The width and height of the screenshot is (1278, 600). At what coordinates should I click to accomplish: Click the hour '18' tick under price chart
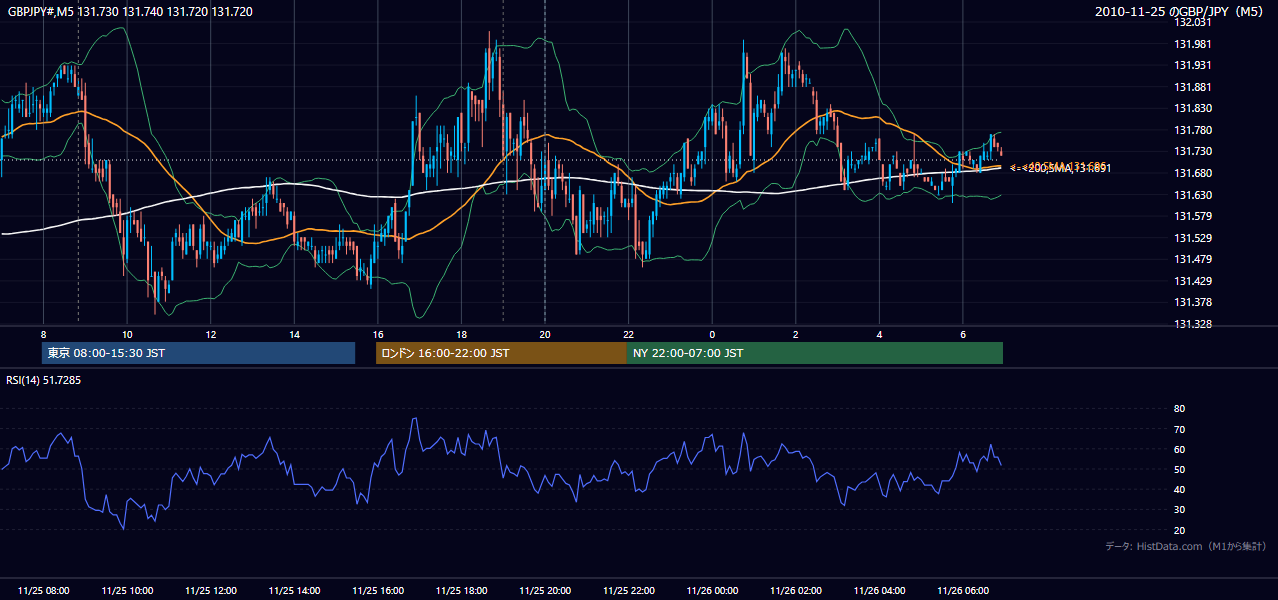point(461,333)
